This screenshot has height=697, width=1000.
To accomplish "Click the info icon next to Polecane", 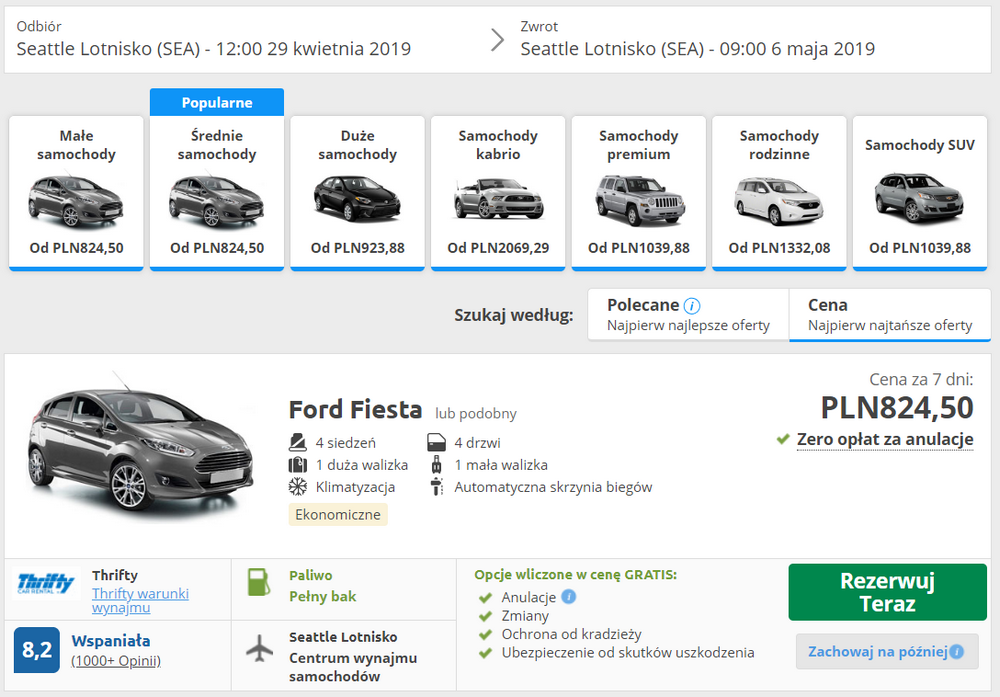I will tap(692, 306).
